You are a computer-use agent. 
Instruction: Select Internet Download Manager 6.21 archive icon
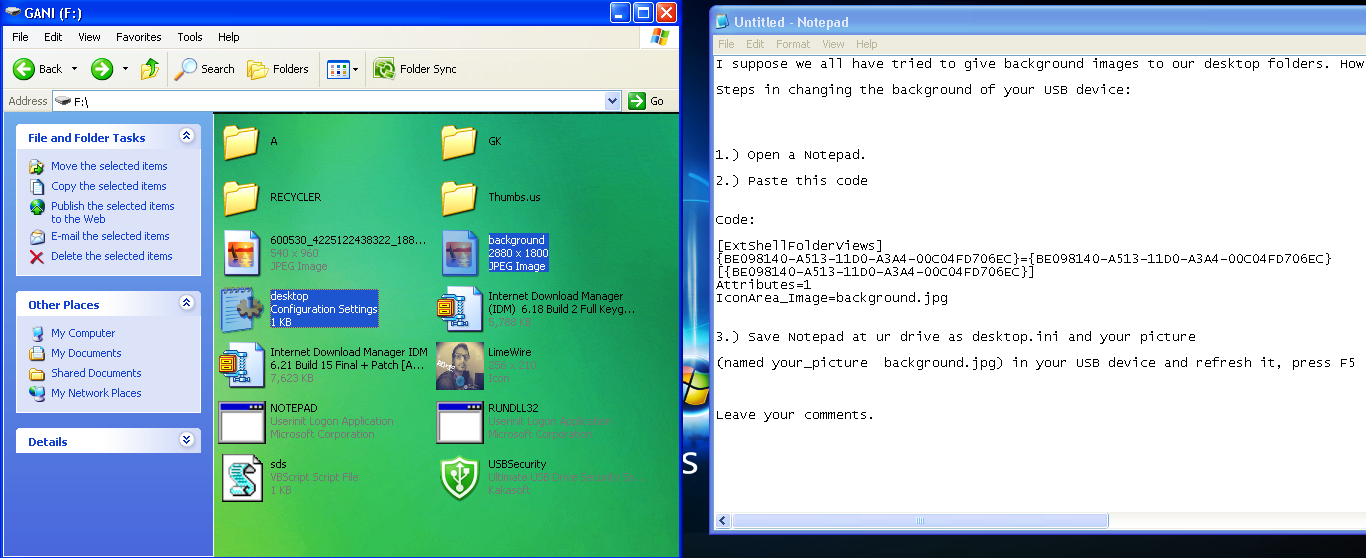tap(241, 366)
